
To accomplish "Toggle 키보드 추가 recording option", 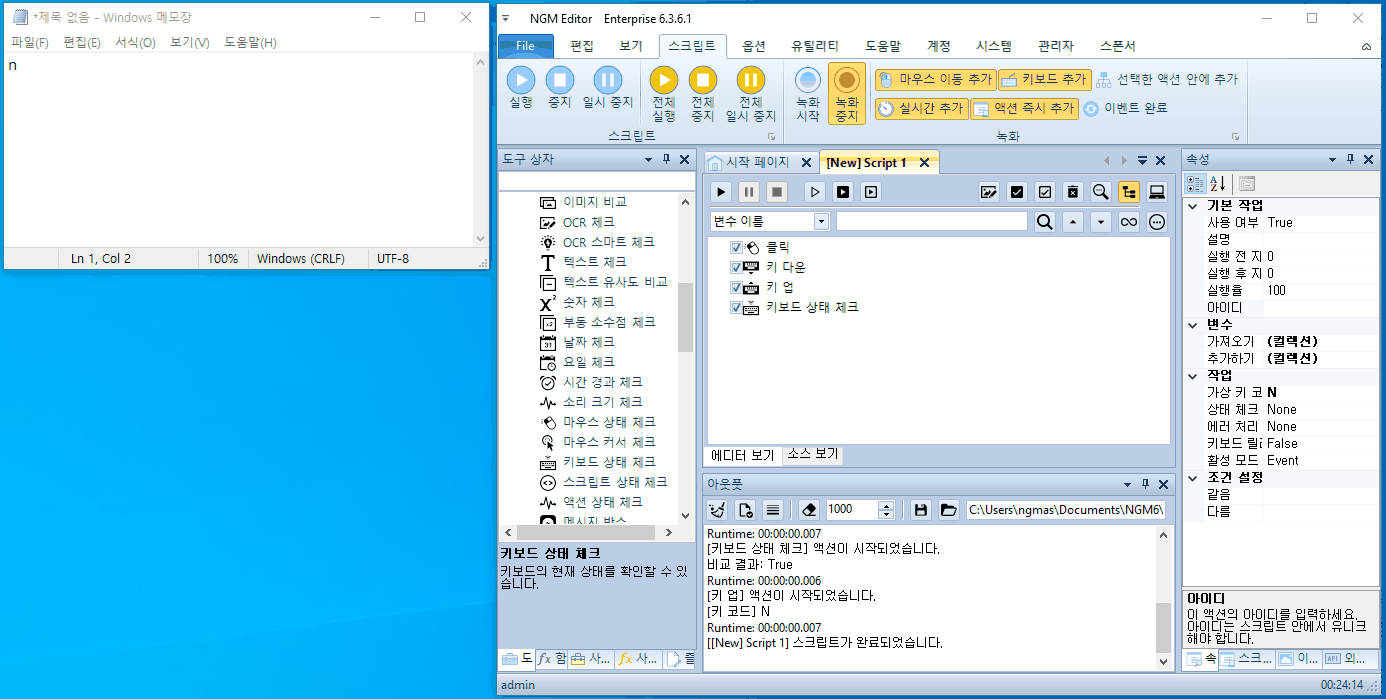I will click(1043, 79).
